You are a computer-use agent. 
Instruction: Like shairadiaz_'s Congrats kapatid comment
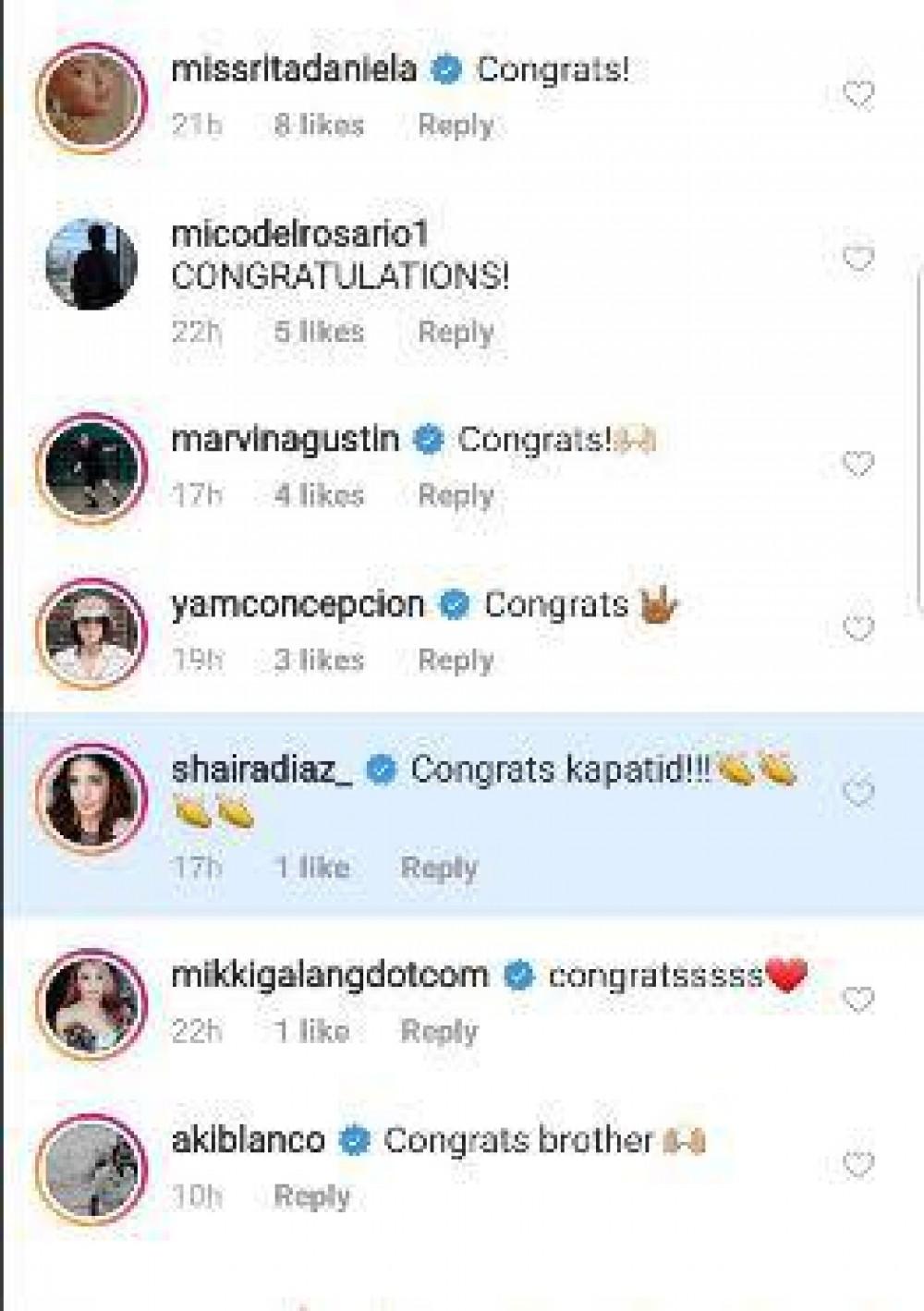tap(858, 793)
